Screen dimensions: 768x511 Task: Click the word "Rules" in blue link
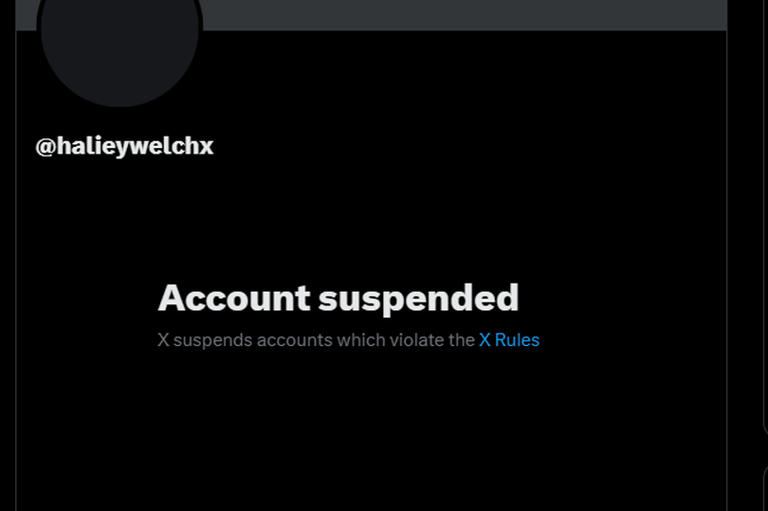tap(517, 340)
